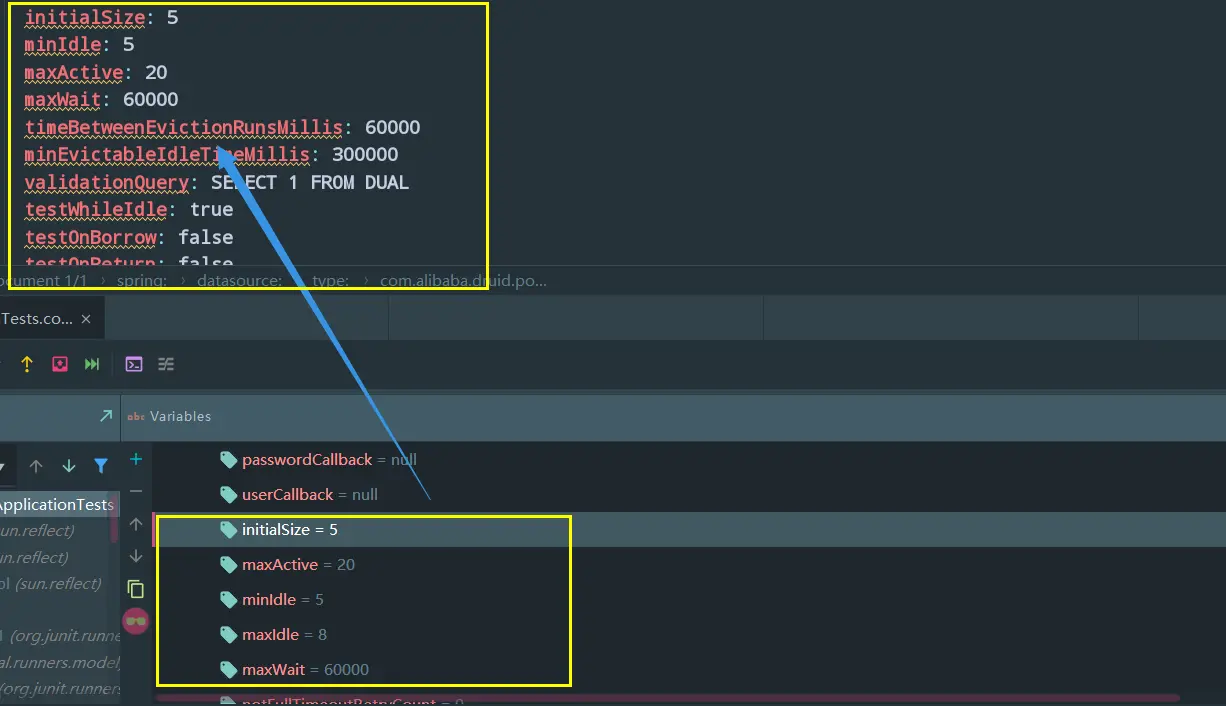
Task: Add a new watch with plus icon
Action: [136, 459]
